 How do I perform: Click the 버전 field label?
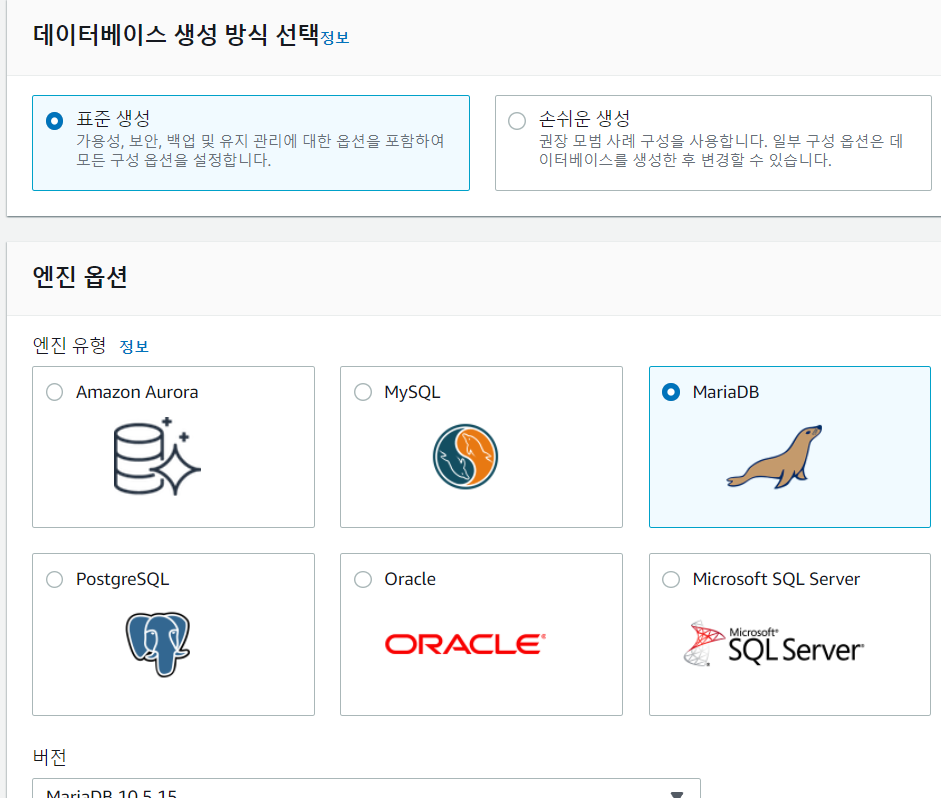[x=49, y=757]
